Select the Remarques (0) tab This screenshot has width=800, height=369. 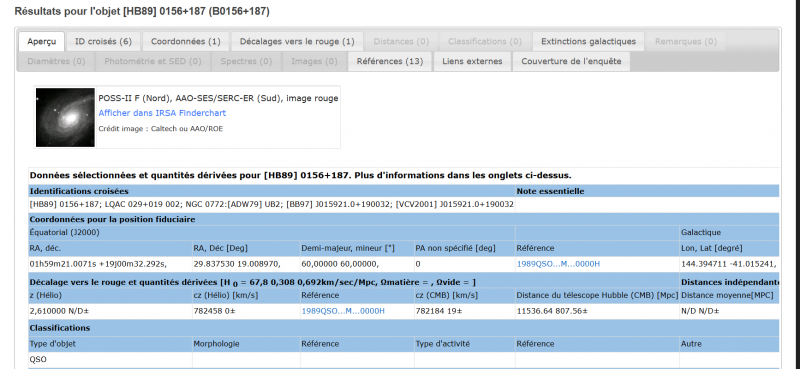[686, 41]
